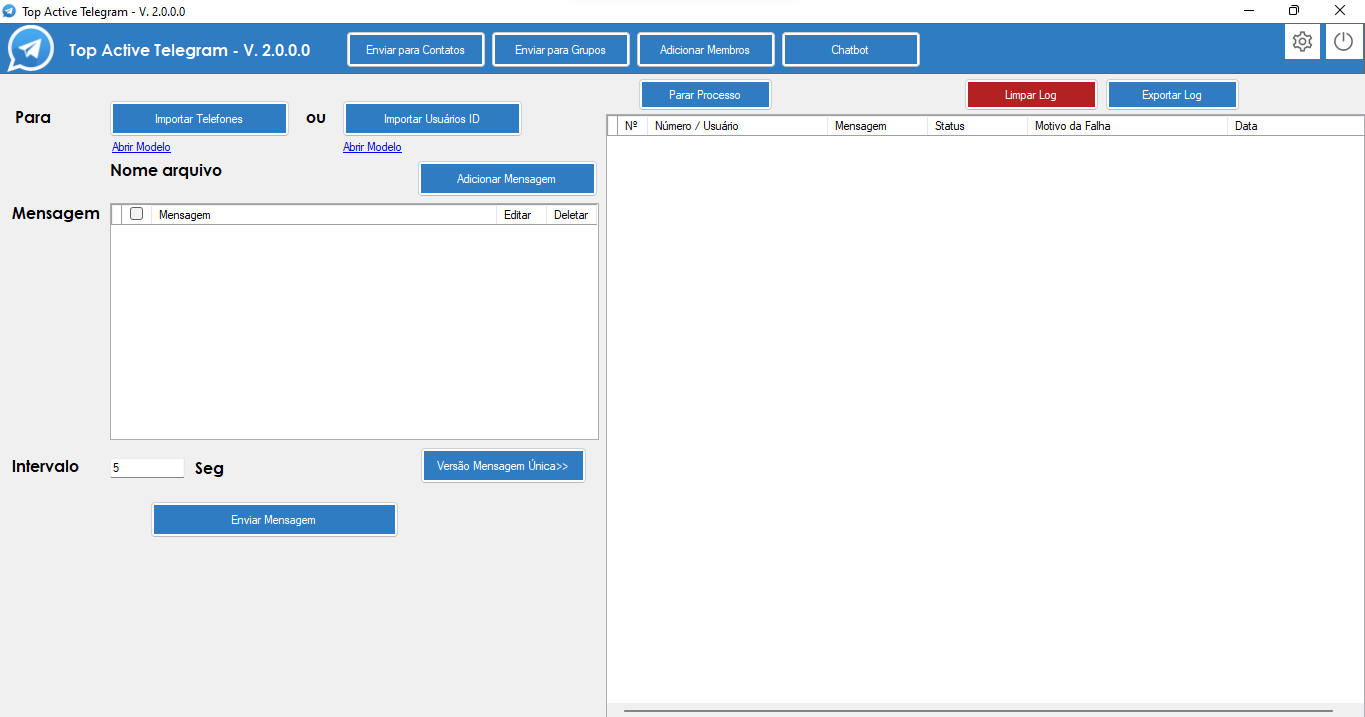Image resolution: width=1365 pixels, height=717 pixels.
Task: Sort by Número / Usuário column header
Action: point(737,126)
